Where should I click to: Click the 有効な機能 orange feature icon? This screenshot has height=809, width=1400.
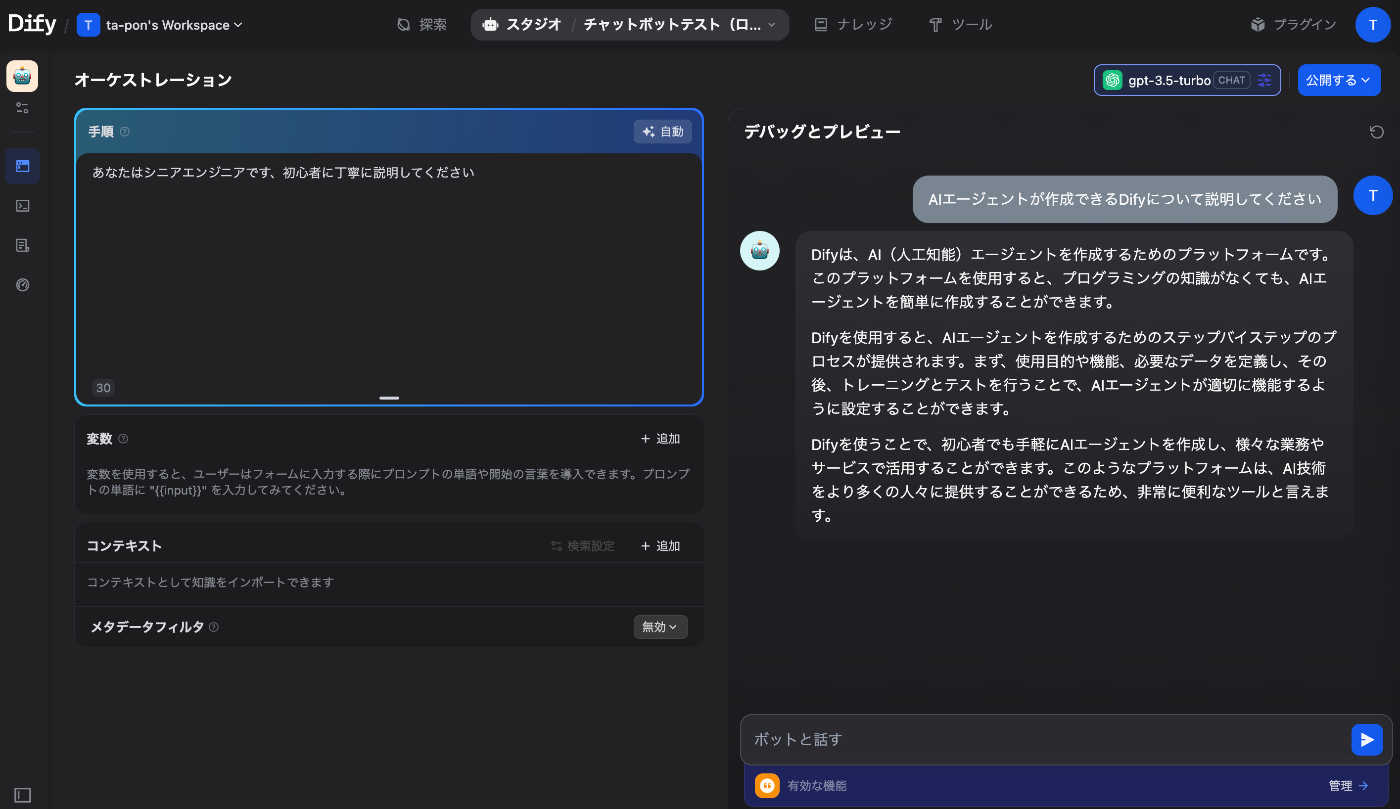click(767, 786)
